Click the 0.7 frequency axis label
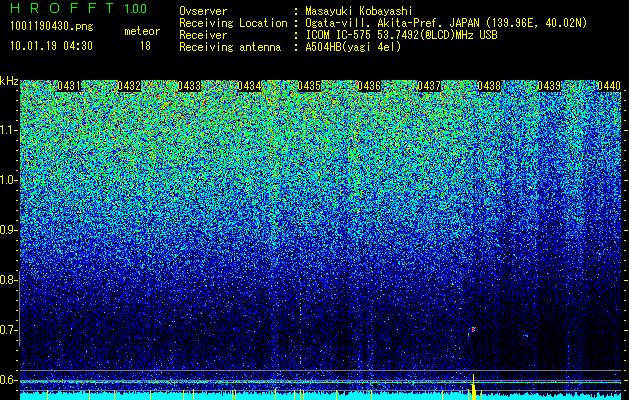 [x=8, y=330]
